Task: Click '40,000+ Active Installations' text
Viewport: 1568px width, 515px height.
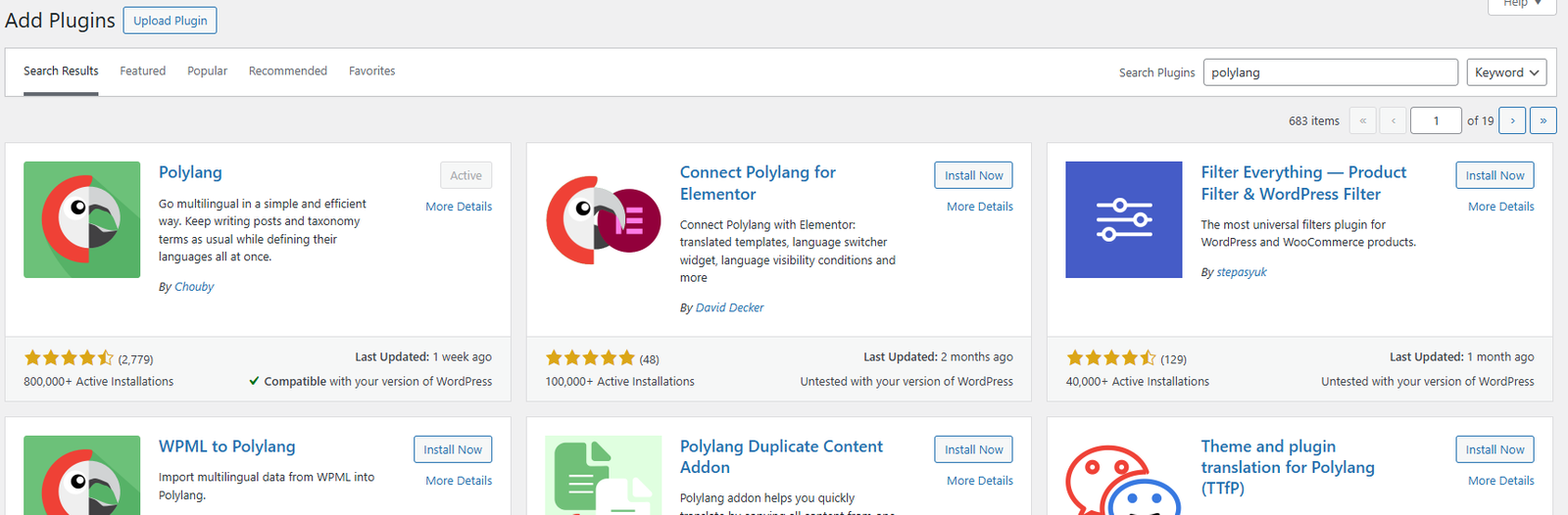Action: coord(1138,382)
